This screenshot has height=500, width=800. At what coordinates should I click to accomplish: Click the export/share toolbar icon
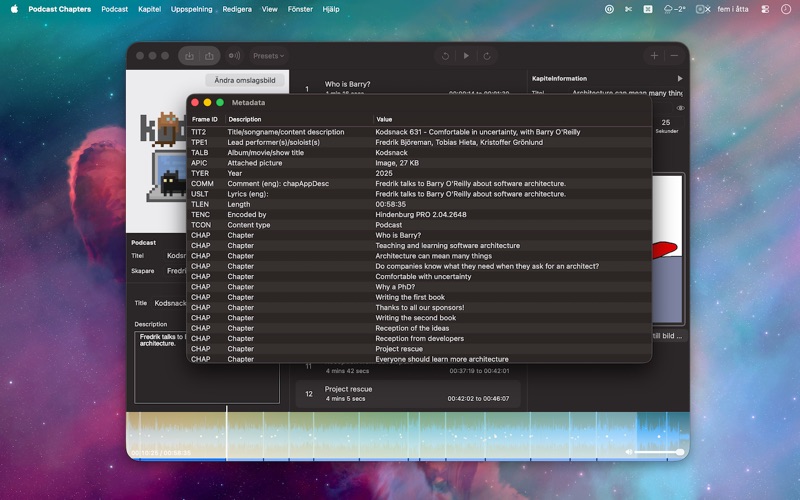209,56
